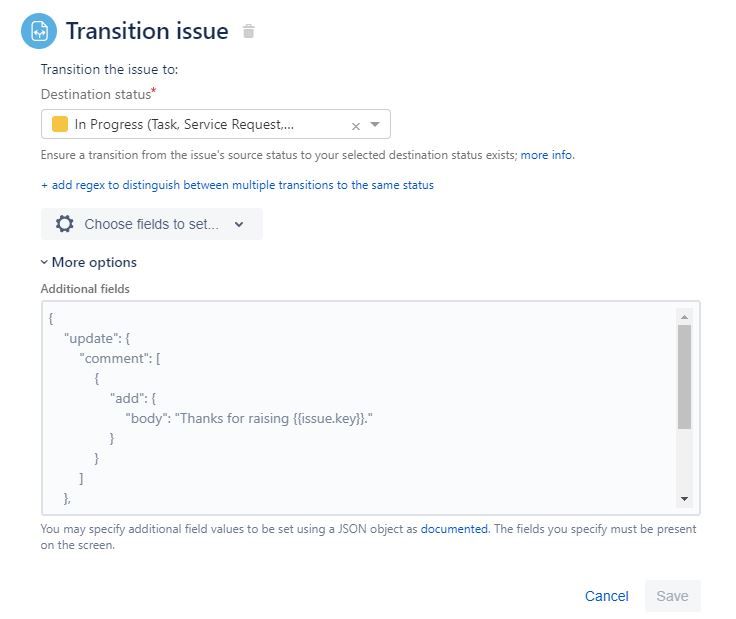The height and width of the screenshot is (619, 736).
Task: Save the transition issue action
Action: click(x=672, y=596)
